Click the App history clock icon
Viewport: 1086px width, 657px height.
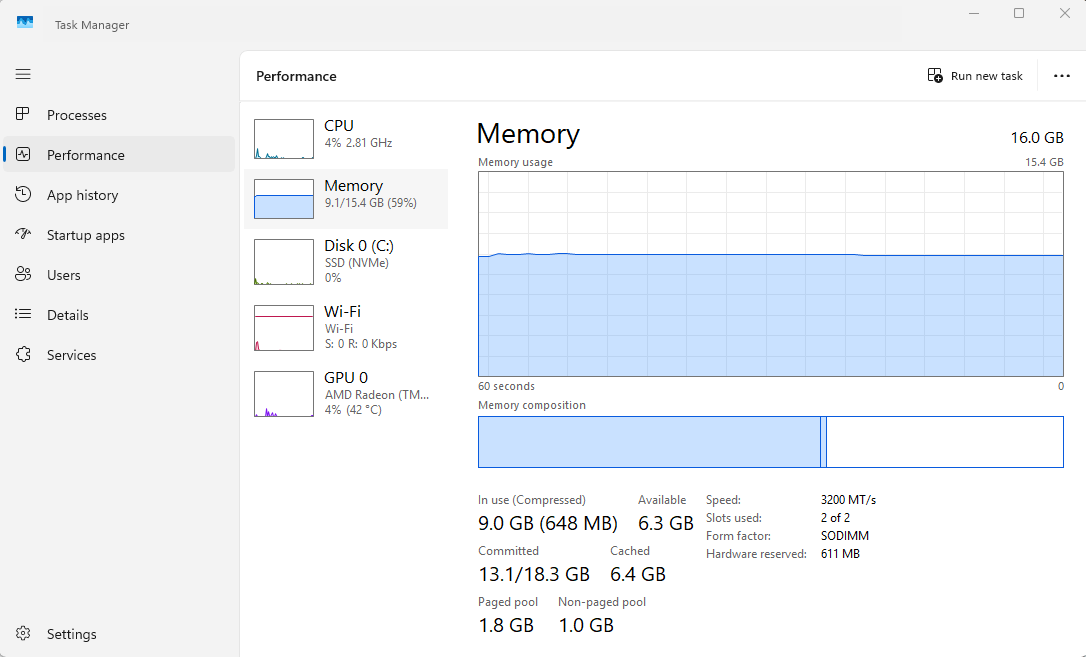[x=23, y=195]
